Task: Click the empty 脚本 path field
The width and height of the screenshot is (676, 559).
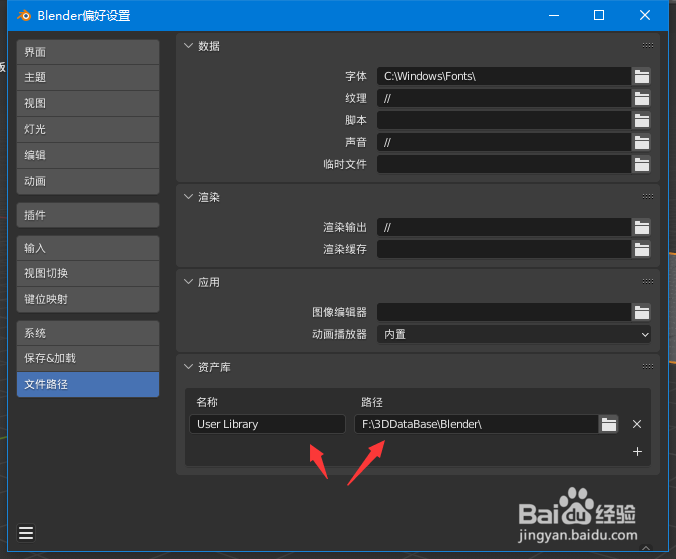Action: tap(504, 120)
